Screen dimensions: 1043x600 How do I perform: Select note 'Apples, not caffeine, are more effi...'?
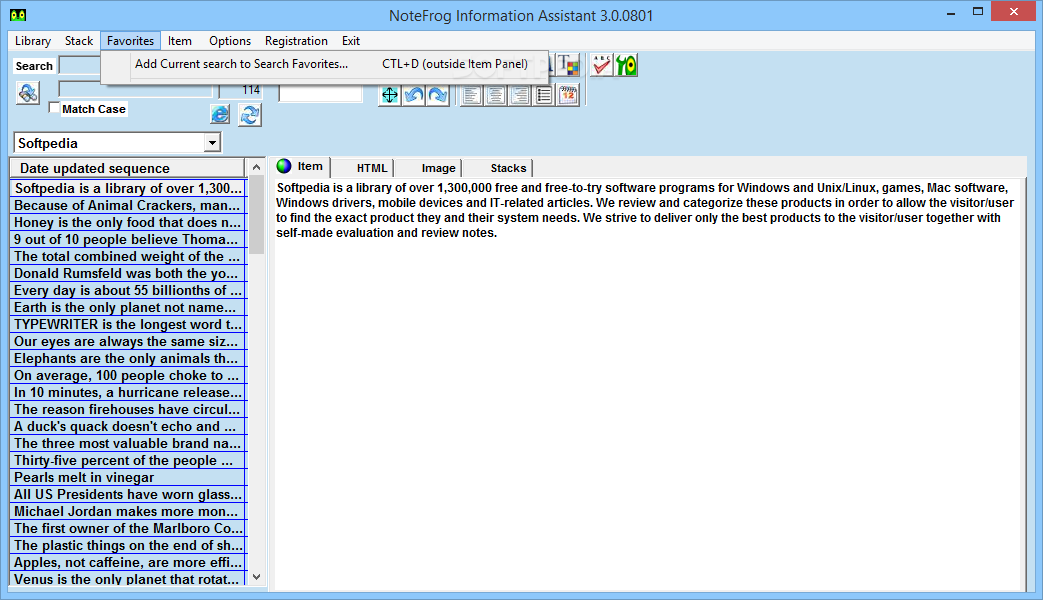(128, 563)
